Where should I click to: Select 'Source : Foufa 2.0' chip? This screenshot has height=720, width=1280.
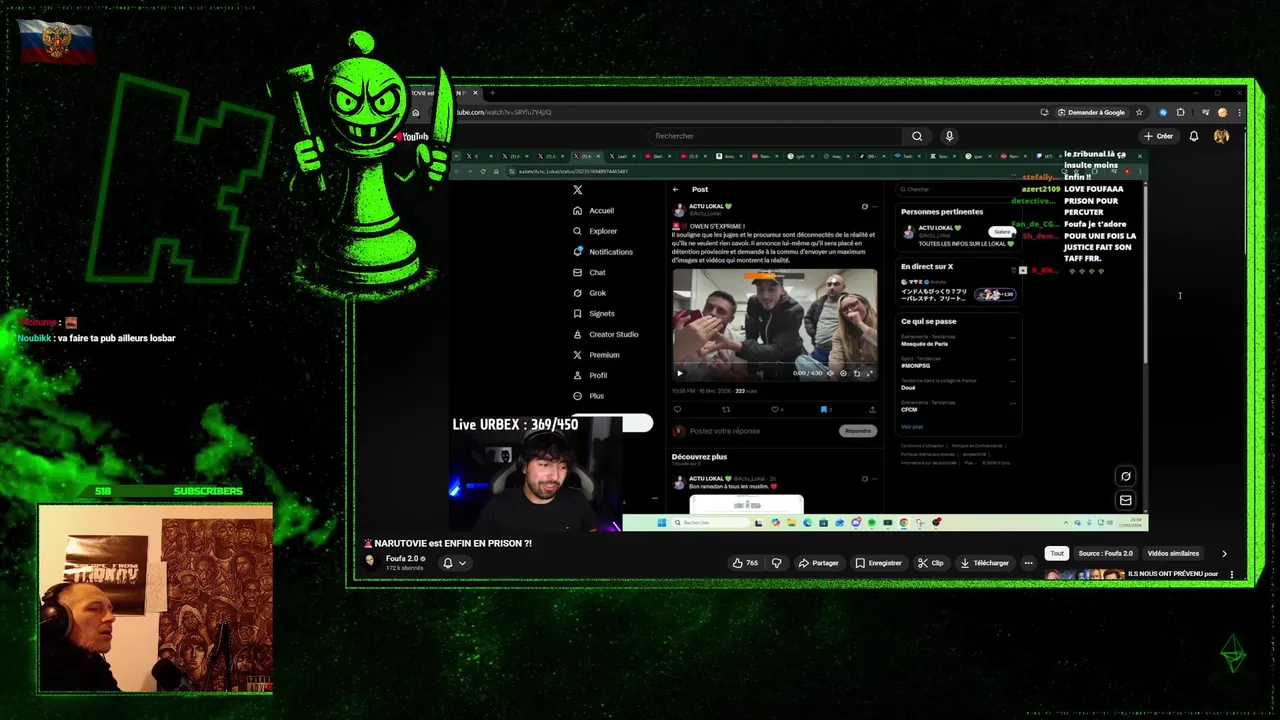(1106, 553)
